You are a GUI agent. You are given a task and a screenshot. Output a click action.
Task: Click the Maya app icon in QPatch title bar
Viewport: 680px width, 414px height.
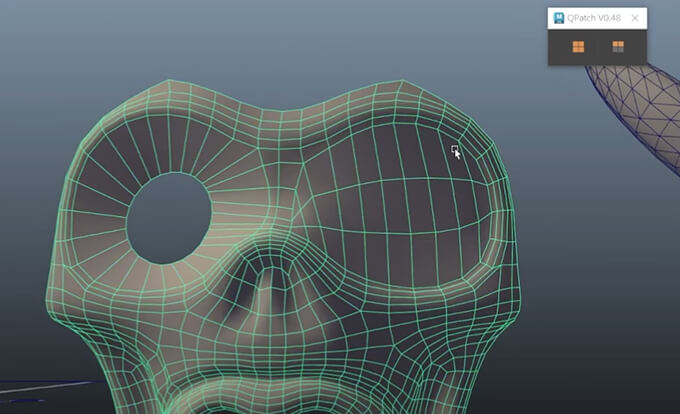tap(559, 18)
